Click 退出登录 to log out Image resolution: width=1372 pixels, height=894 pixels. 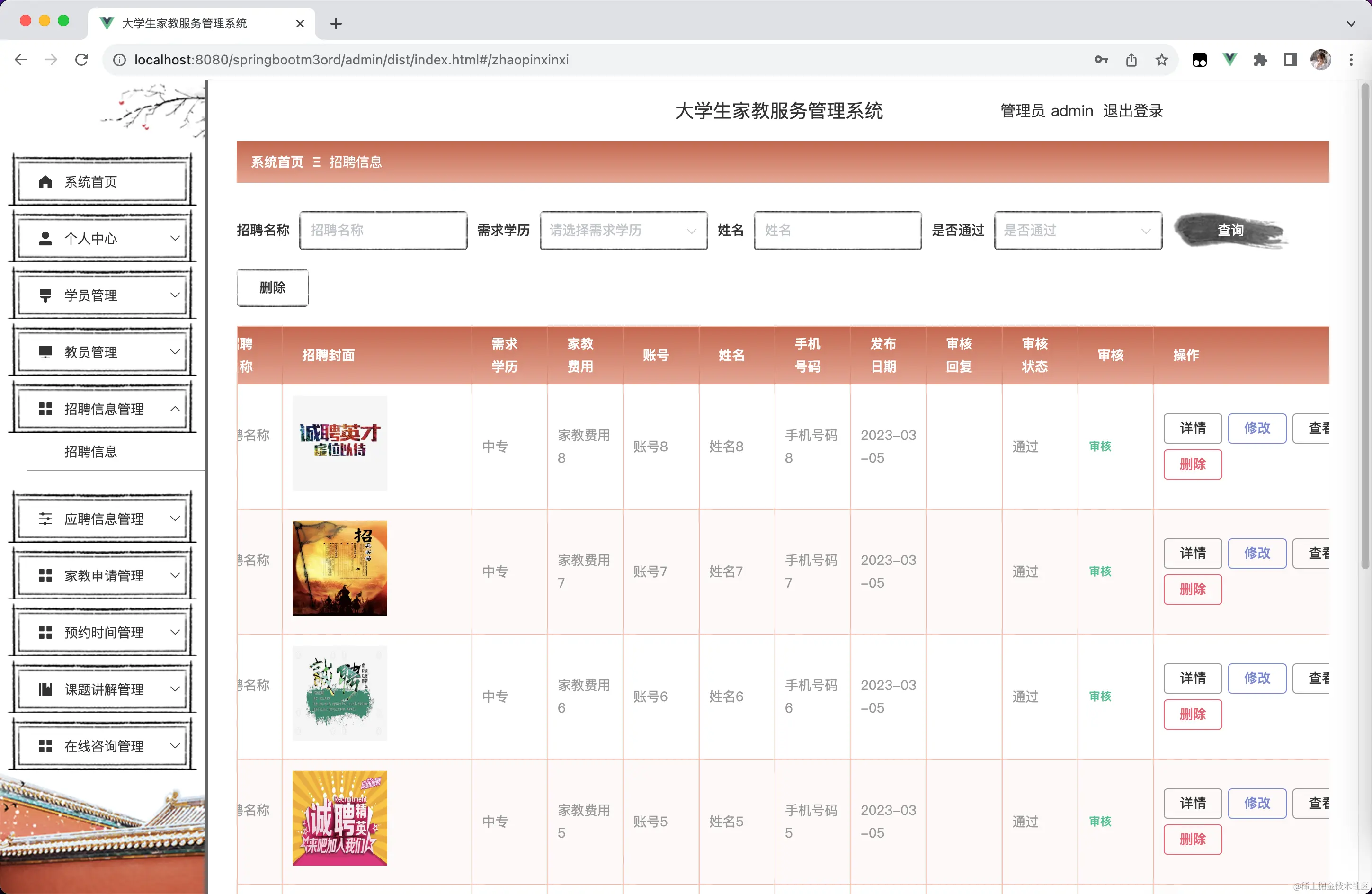pyautogui.click(x=1133, y=111)
